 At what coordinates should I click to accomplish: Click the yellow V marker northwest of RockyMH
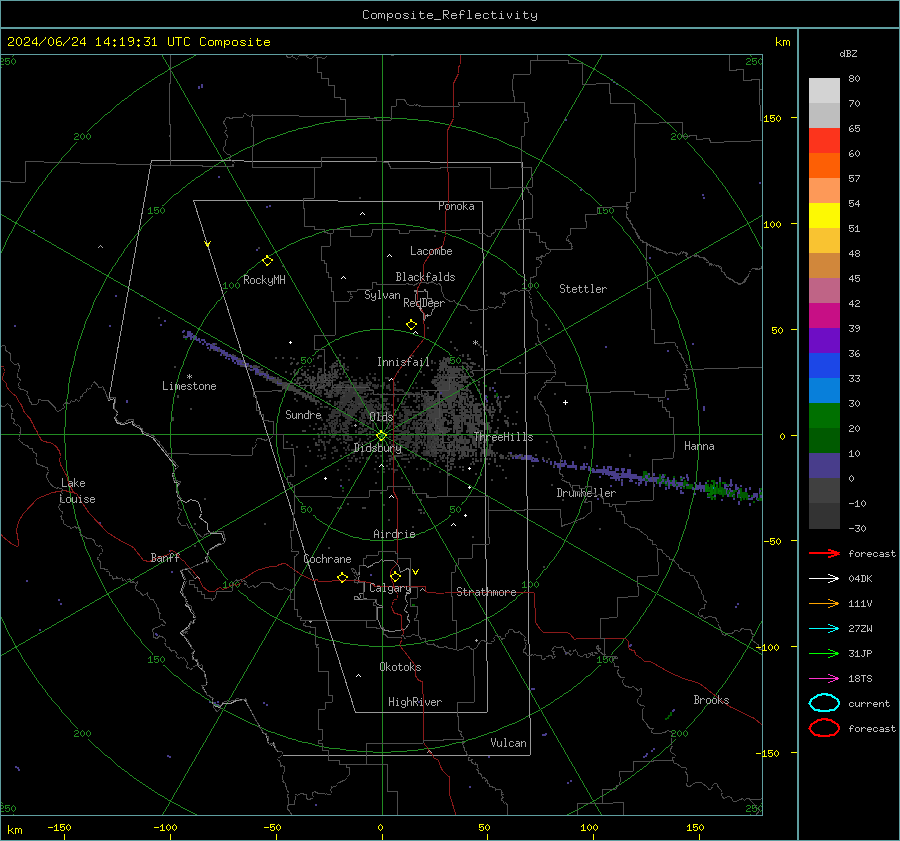coord(208,244)
